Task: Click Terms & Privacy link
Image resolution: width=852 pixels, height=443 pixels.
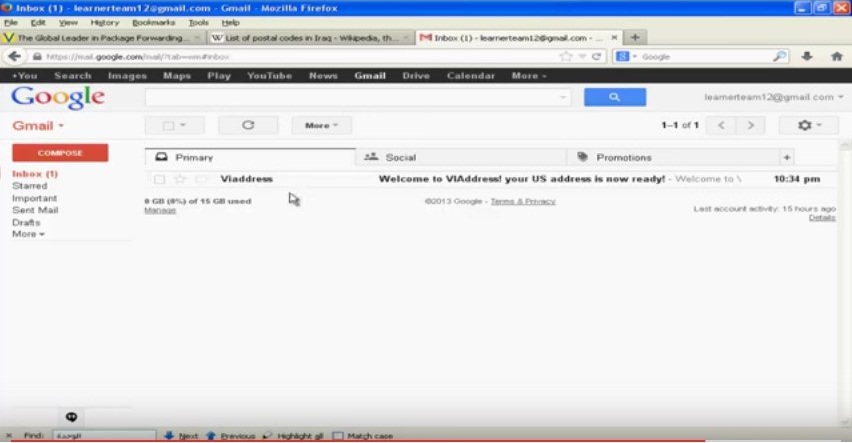Action: (x=523, y=201)
